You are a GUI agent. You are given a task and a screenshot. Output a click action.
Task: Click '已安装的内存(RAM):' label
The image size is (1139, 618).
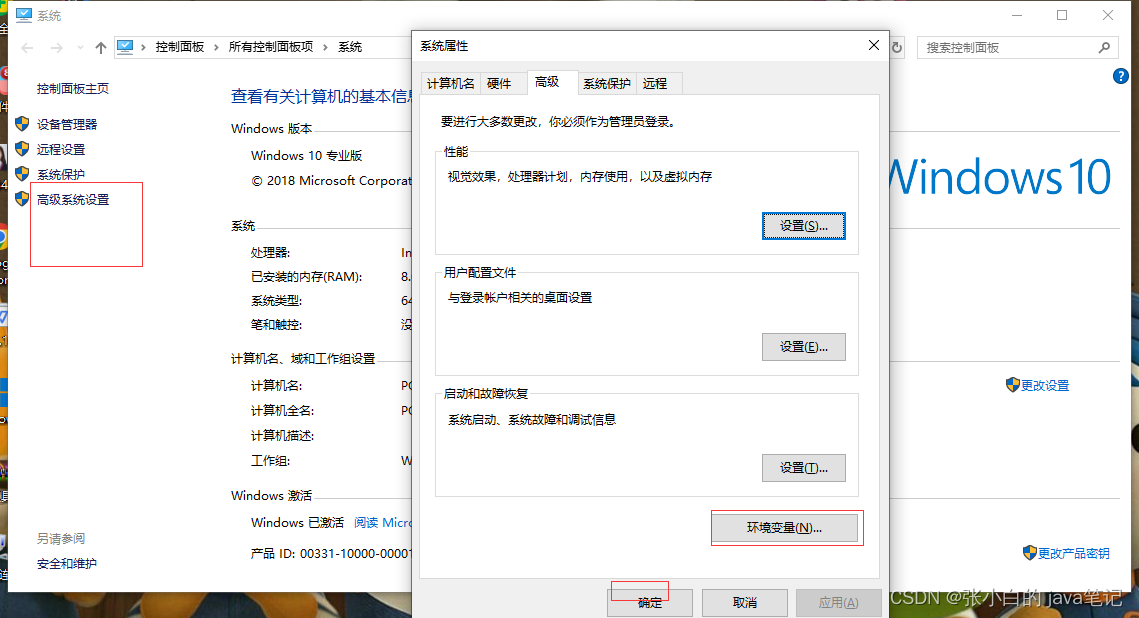307,277
